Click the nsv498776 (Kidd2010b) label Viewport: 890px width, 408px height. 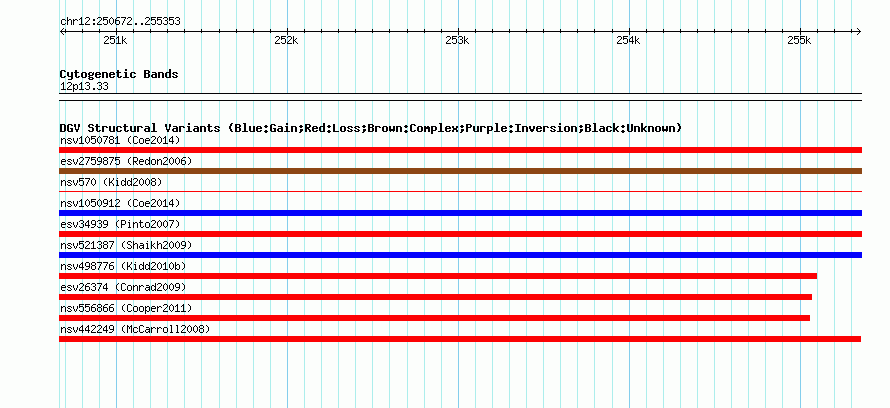[x=123, y=266]
